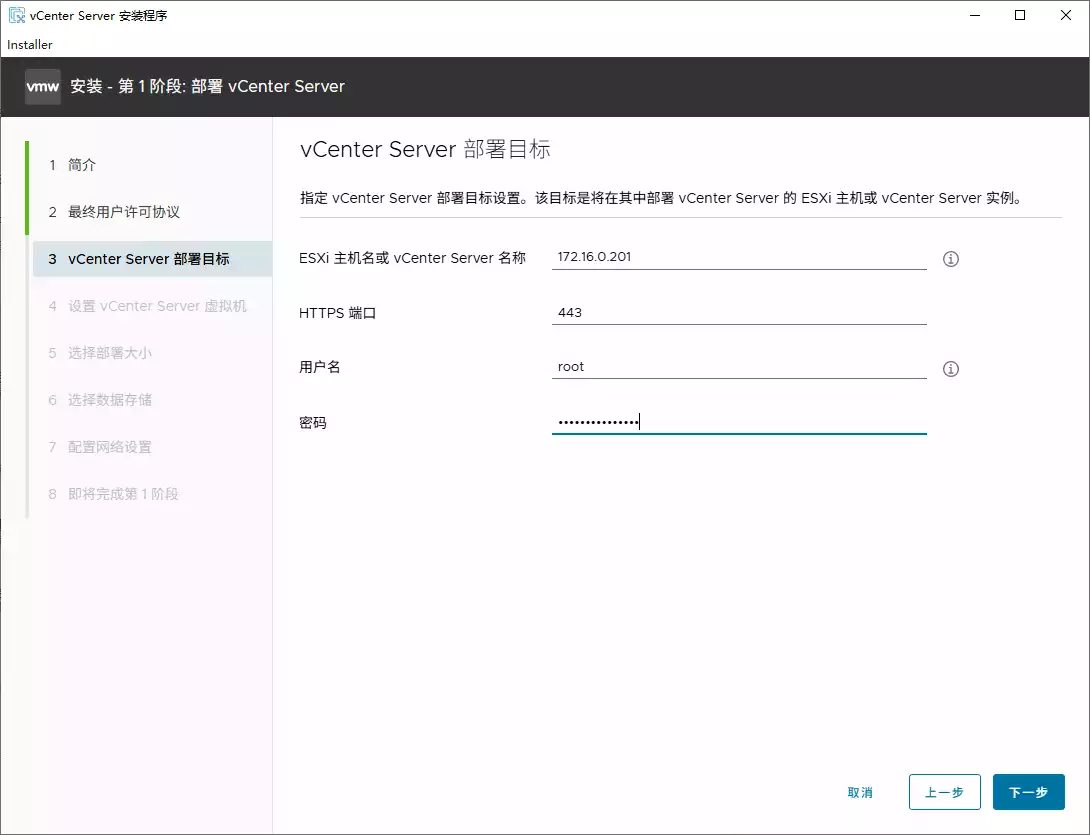Click the 下一步 next button
Image resolution: width=1090 pixels, height=835 pixels.
click(x=1029, y=792)
